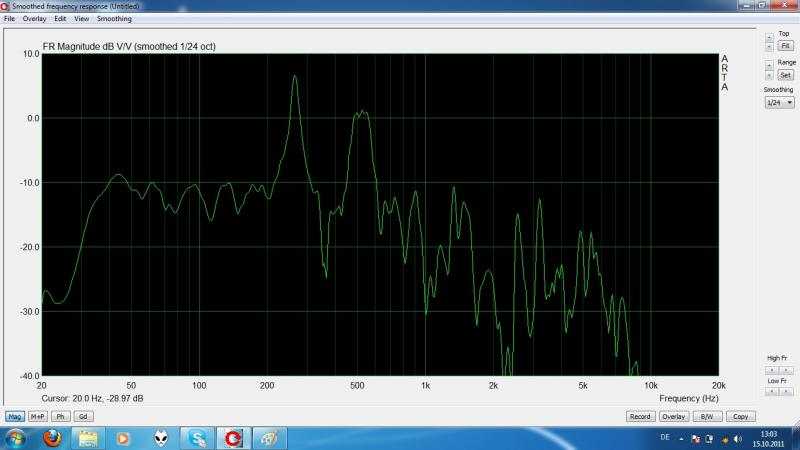Viewport: 800px width, 450px height.
Task: Click the Low Fr left arrow
Action: 771,391
